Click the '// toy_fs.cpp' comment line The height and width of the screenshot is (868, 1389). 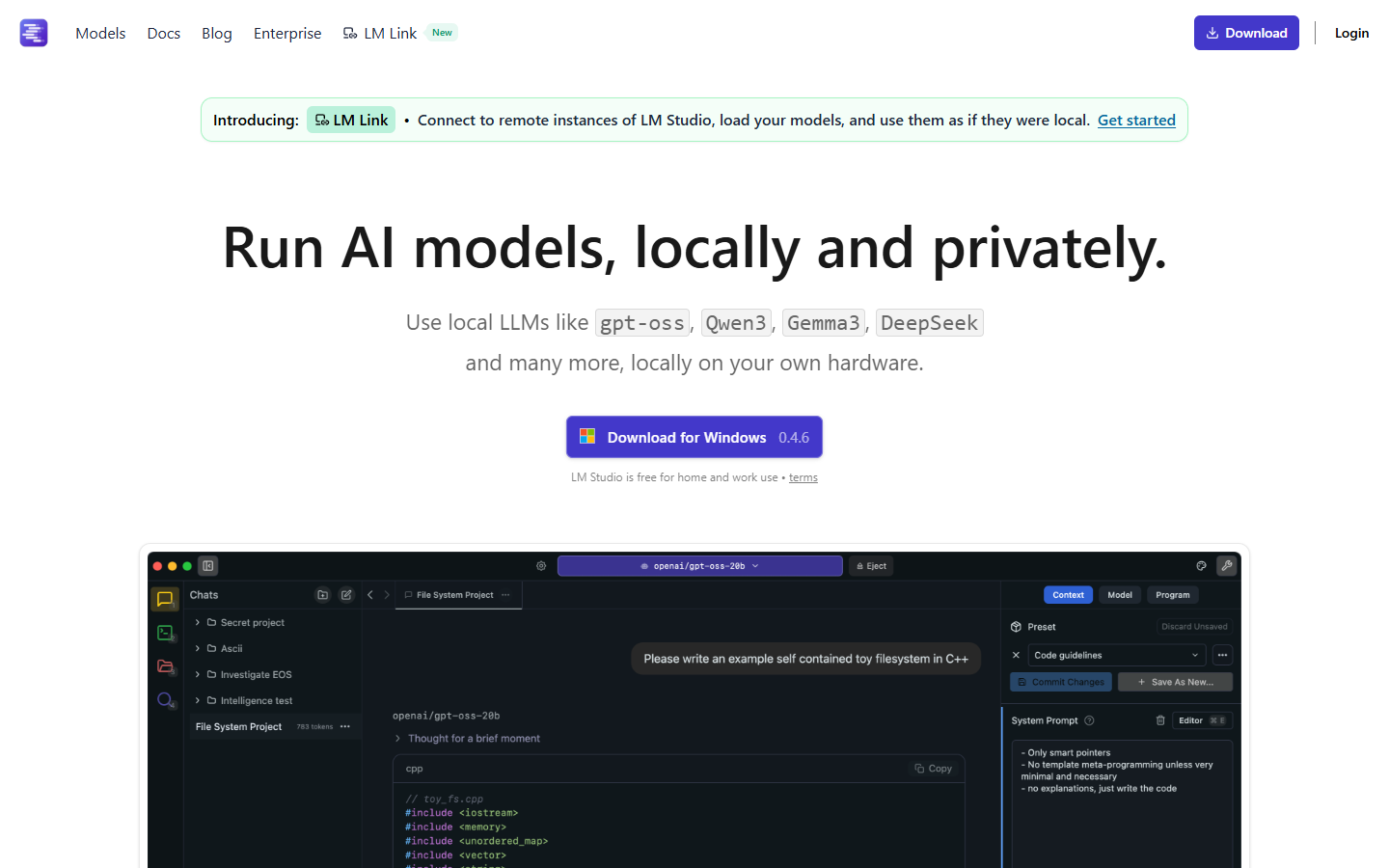[444, 799]
